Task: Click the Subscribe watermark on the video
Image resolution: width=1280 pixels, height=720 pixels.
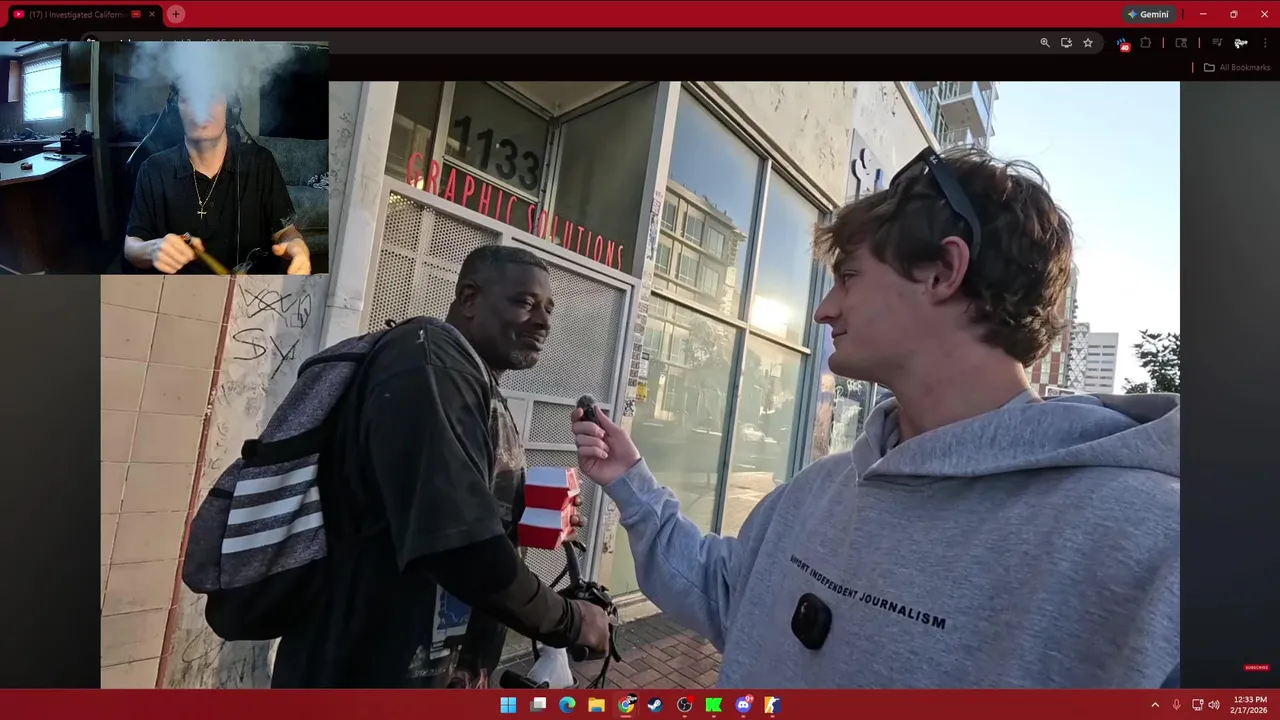Action: [x=1257, y=667]
